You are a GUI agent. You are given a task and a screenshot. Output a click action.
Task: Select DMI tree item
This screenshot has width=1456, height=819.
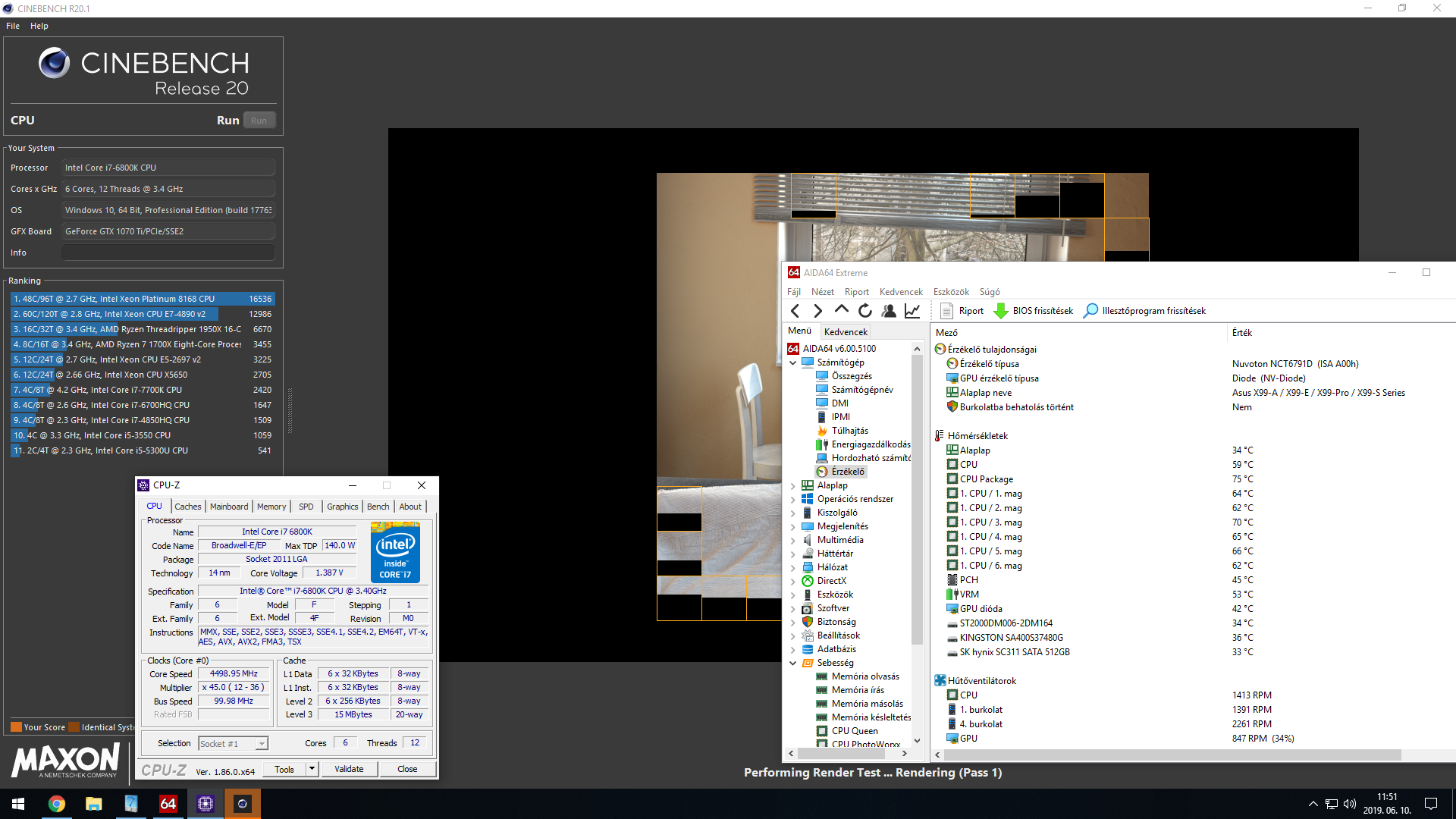click(x=832, y=403)
